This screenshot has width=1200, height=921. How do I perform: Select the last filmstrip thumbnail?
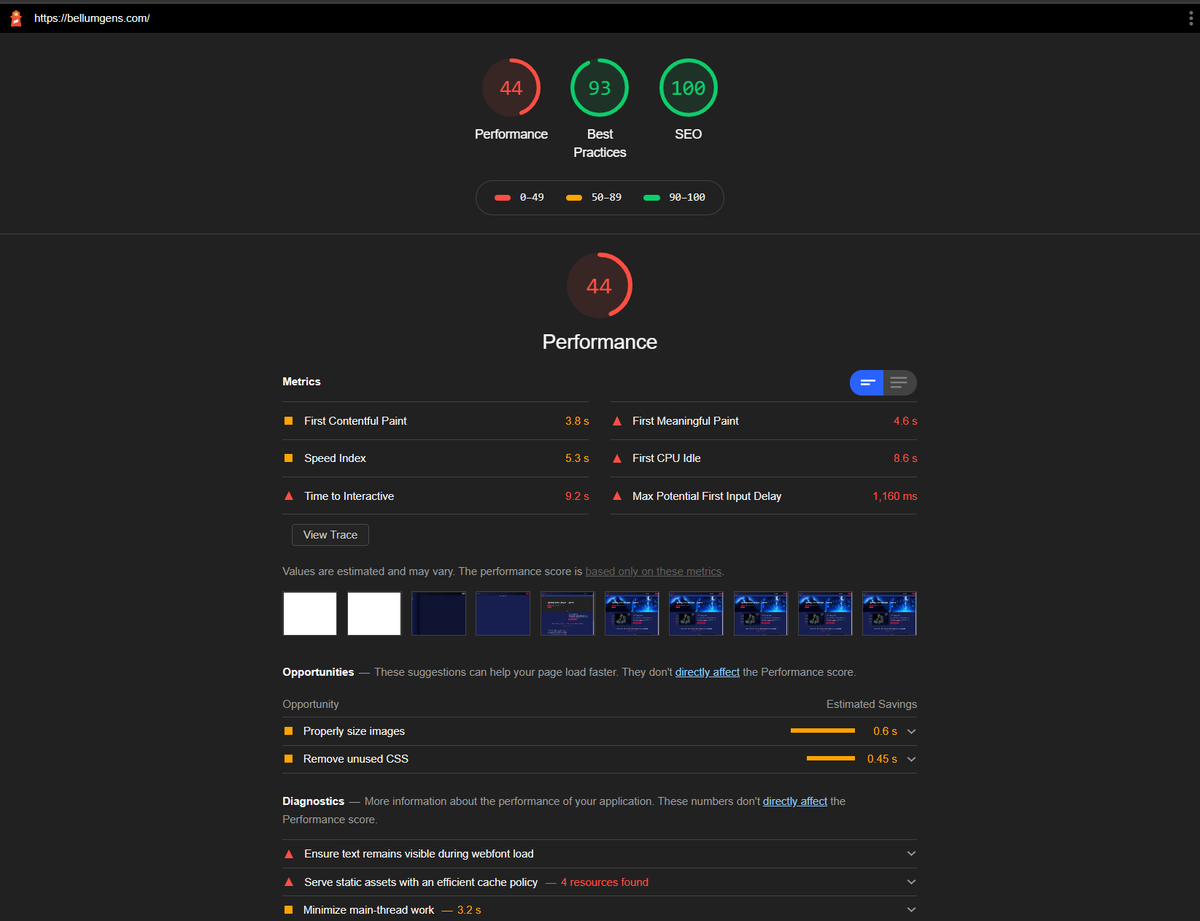[890, 613]
